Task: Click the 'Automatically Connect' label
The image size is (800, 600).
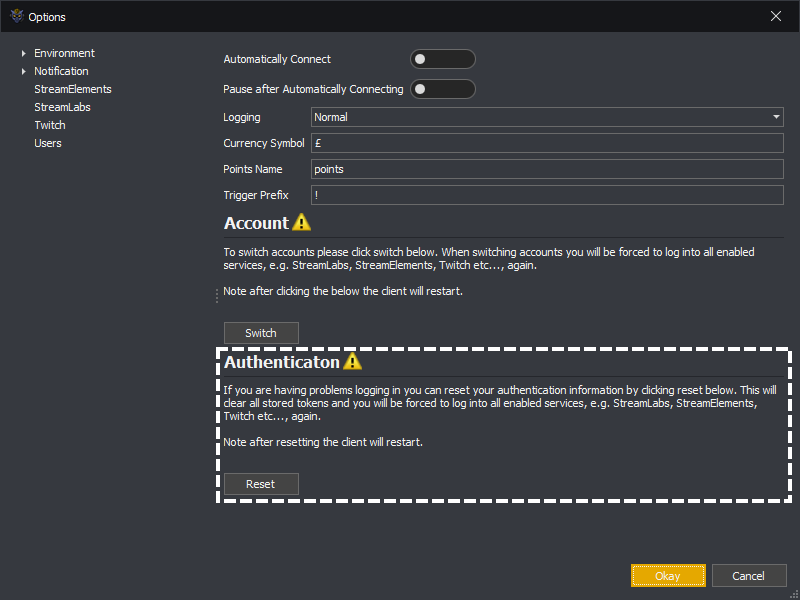Action: pyautogui.click(x=277, y=59)
